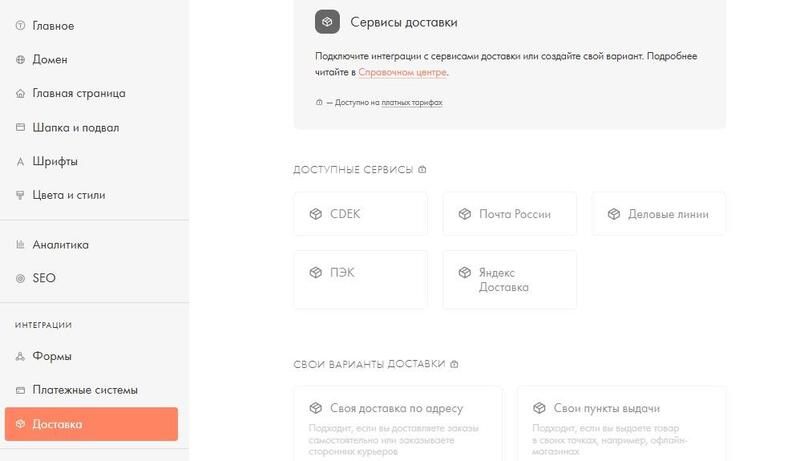Viewport: 800px width, 461px height.
Task: Click the ДОСТУПНЫЕ СЕРВИСЫ section label
Action: coord(353,170)
